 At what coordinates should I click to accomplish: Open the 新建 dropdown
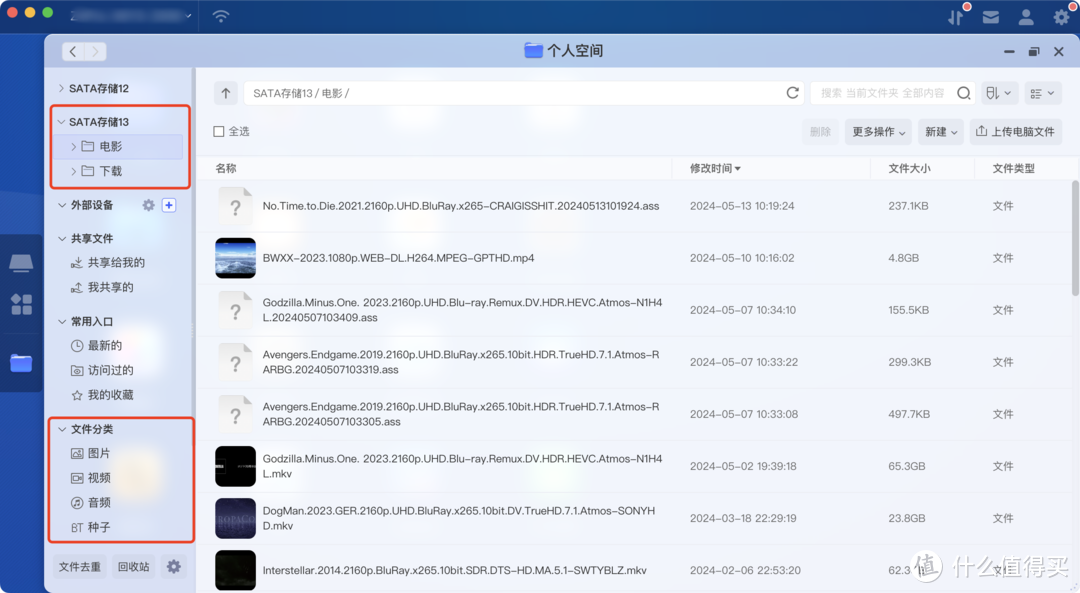[x=942, y=132]
